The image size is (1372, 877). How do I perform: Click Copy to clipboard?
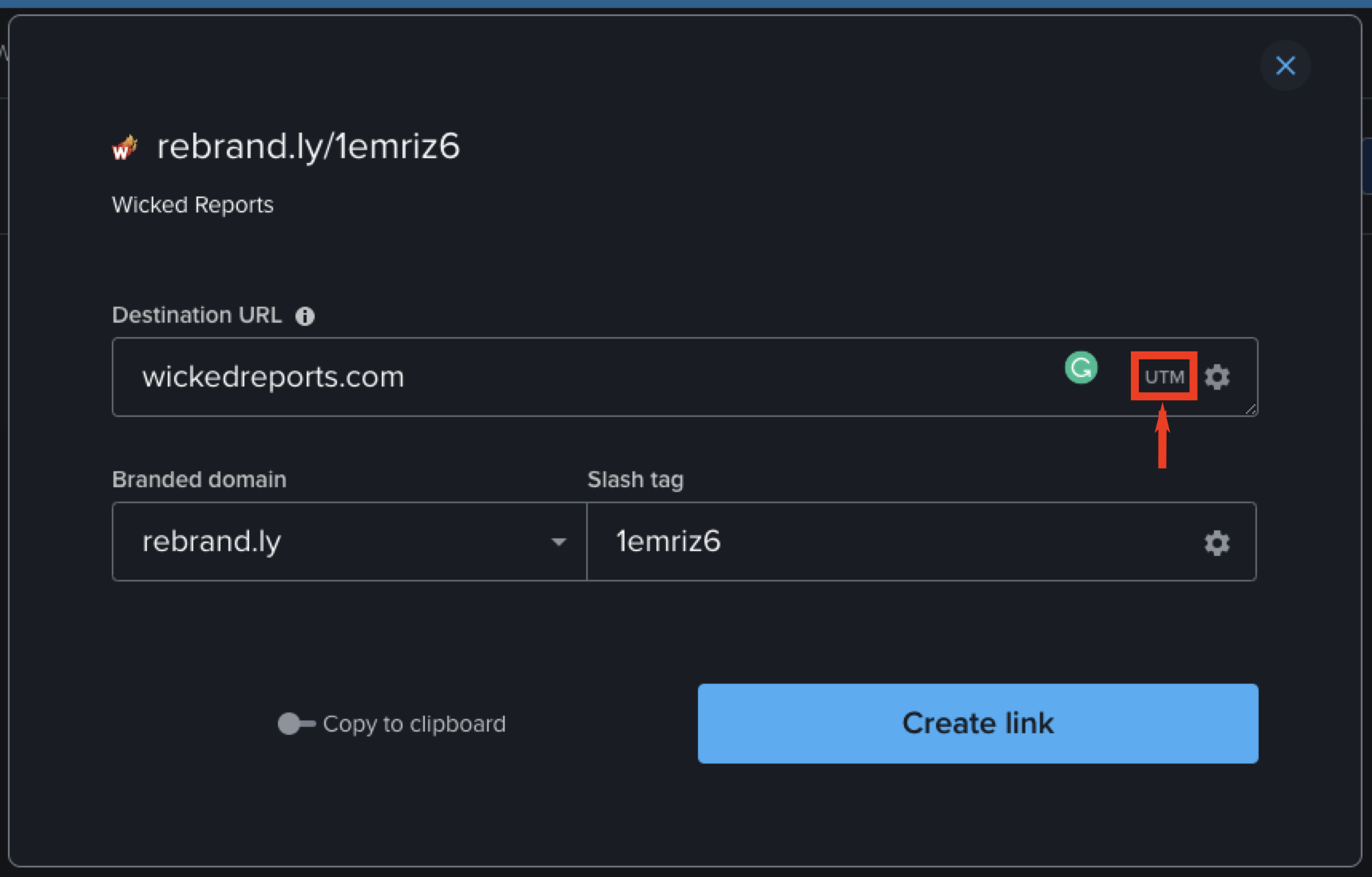click(414, 724)
